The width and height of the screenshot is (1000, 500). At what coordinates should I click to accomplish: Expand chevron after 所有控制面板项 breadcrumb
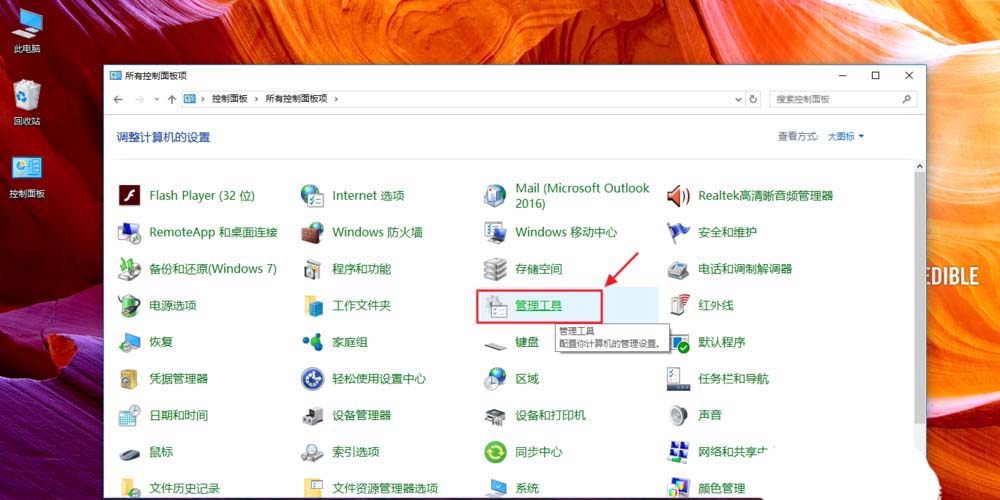coord(336,99)
